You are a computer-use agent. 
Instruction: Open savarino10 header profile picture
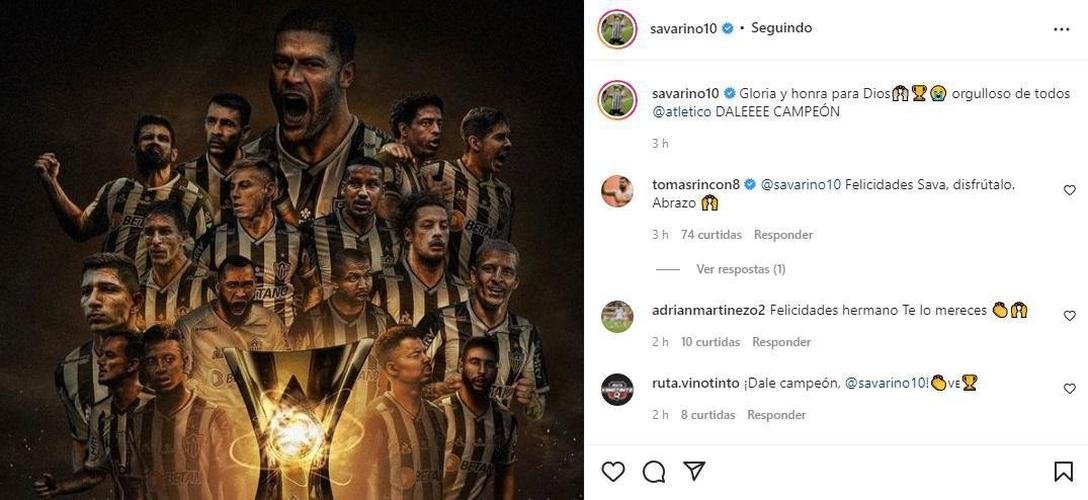pos(617,29)
